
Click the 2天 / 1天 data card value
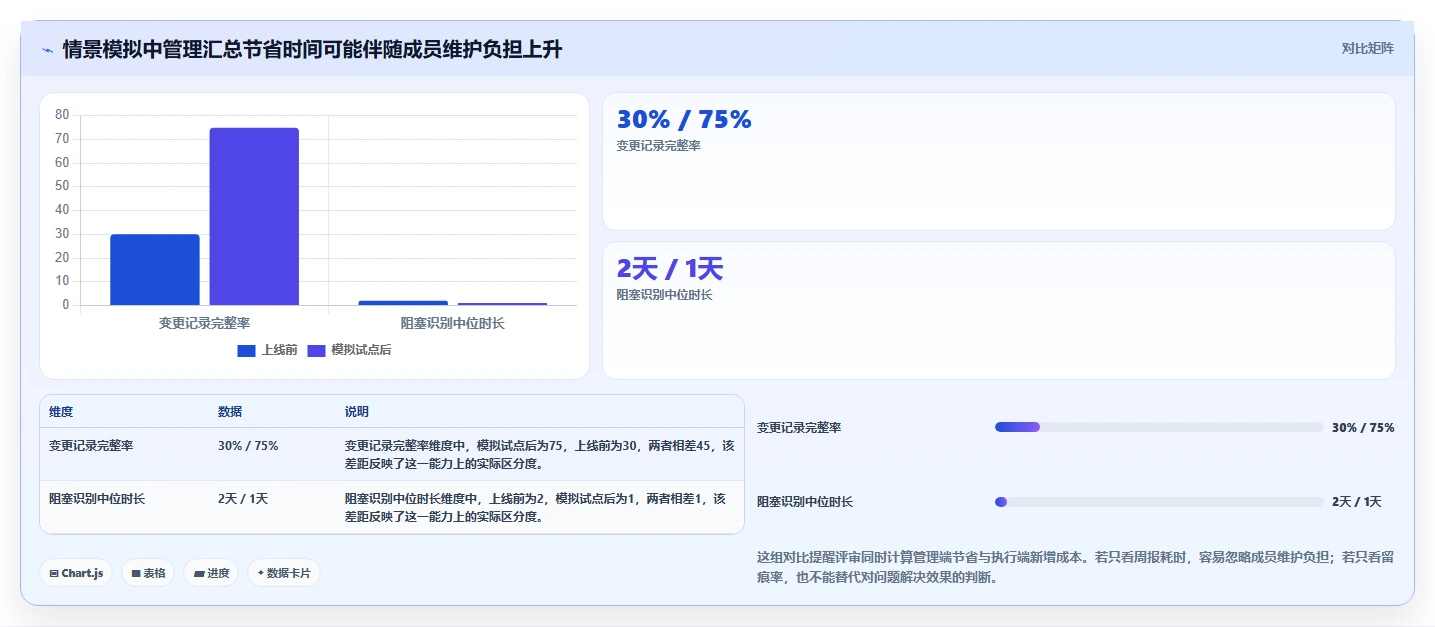point(670,269)
